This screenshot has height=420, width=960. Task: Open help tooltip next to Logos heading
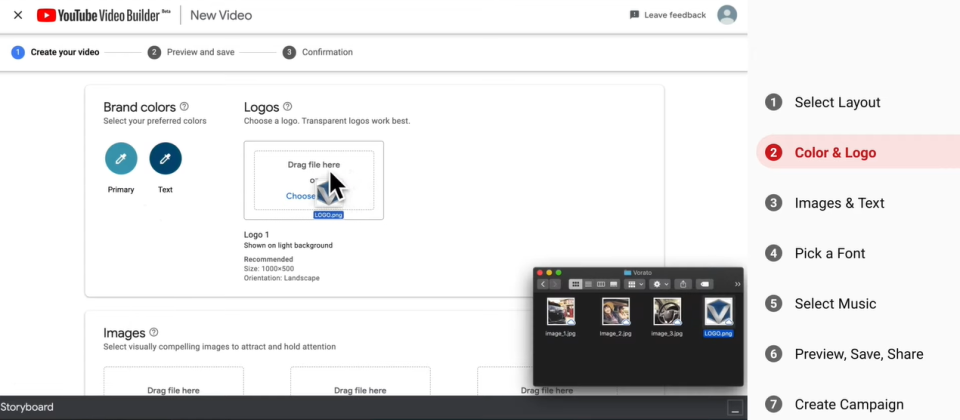click(288, 107)
